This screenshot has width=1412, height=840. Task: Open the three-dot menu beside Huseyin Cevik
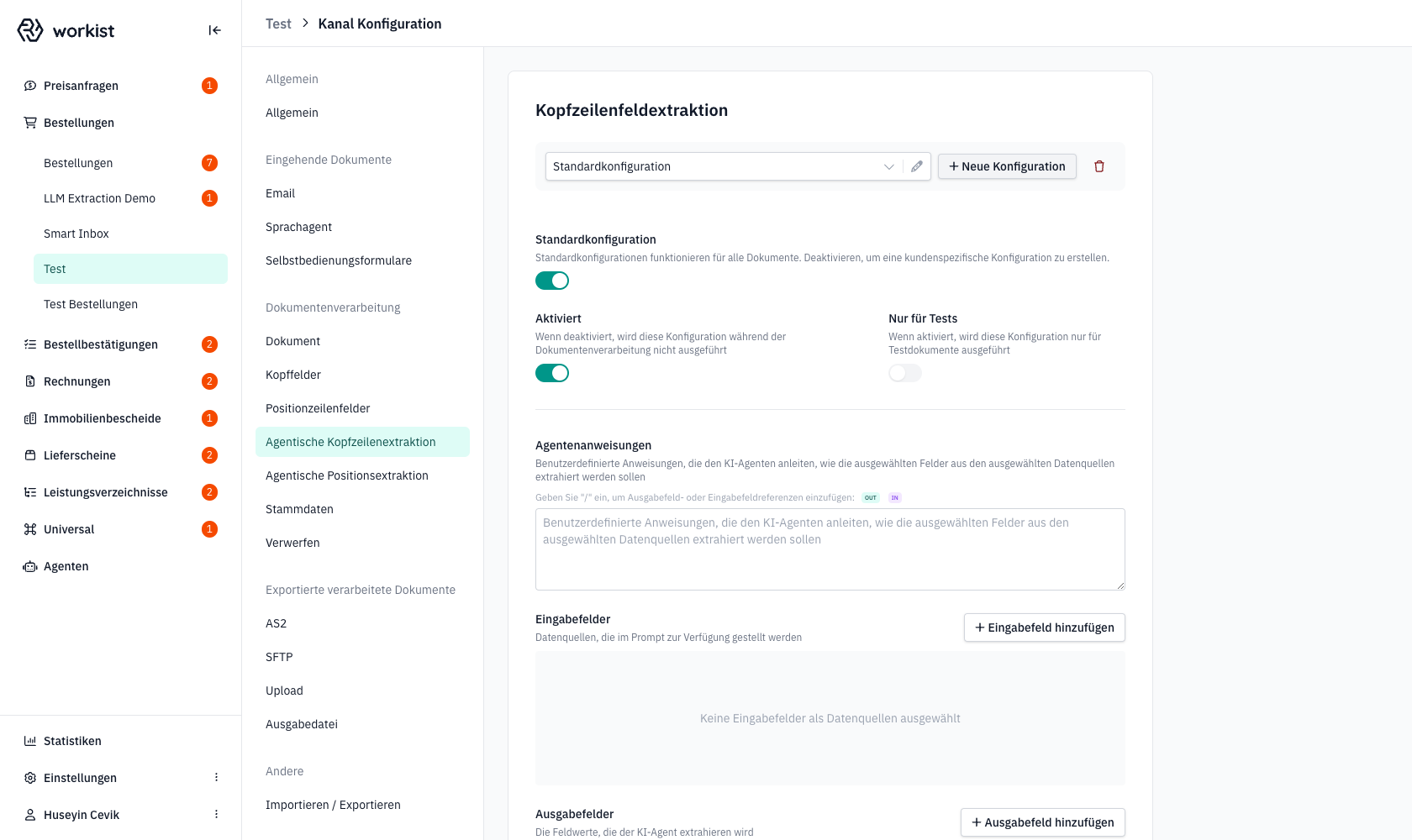pos(216,815)
